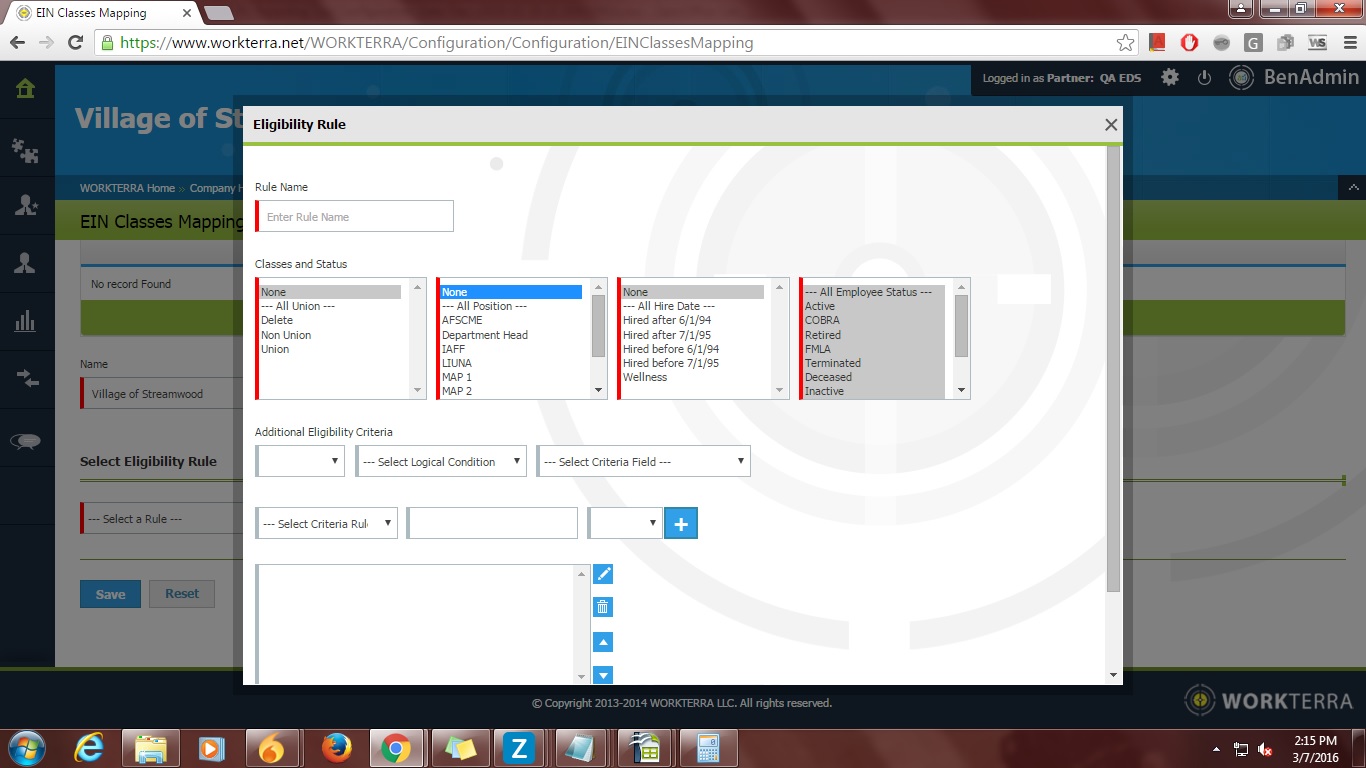This screenshot has height=768, width=1366.
Task: Click the move up arrow icon
Action: click(x=603, y=642)
